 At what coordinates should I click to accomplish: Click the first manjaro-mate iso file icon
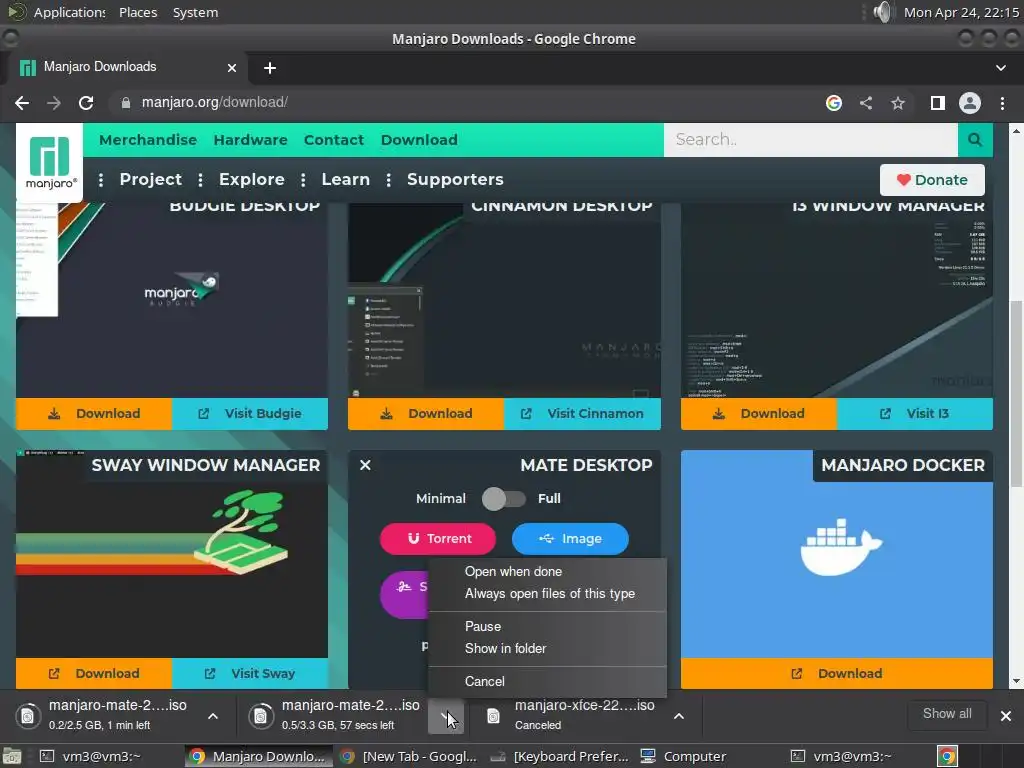[x=27, y=716]
